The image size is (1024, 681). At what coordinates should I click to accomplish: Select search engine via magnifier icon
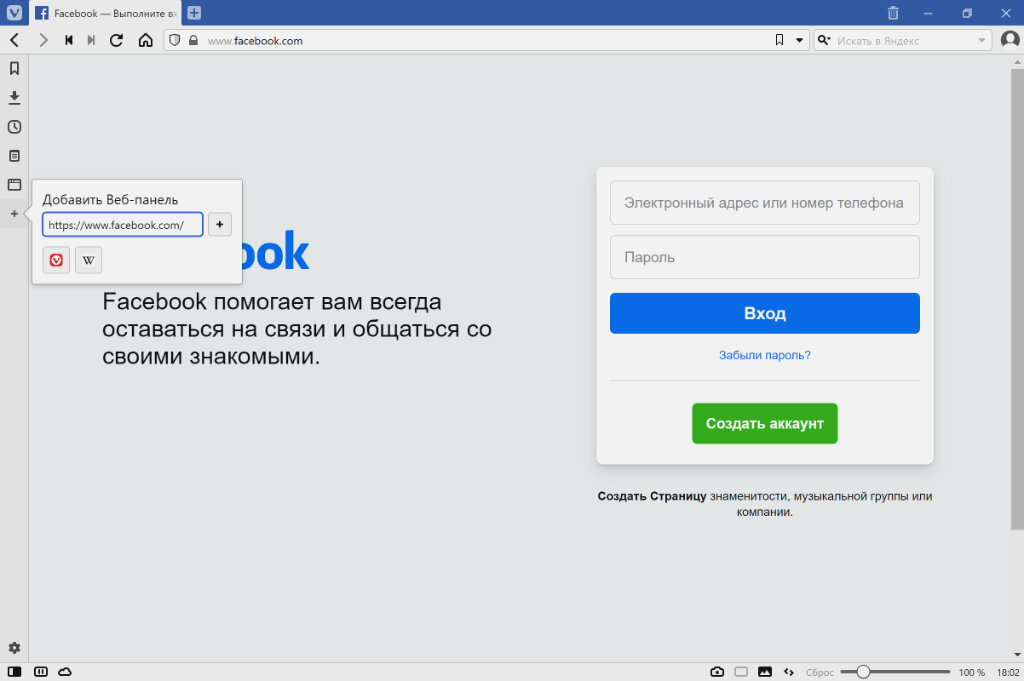tap(824, 40)
